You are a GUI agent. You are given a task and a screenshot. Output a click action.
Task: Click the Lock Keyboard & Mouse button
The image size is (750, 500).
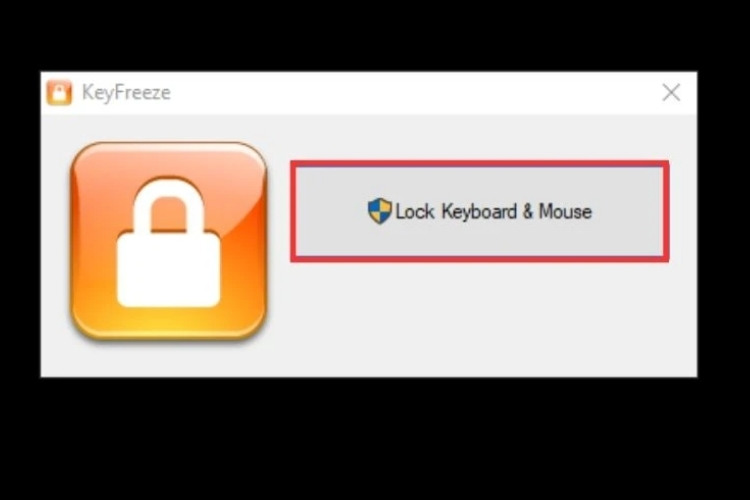479,211
